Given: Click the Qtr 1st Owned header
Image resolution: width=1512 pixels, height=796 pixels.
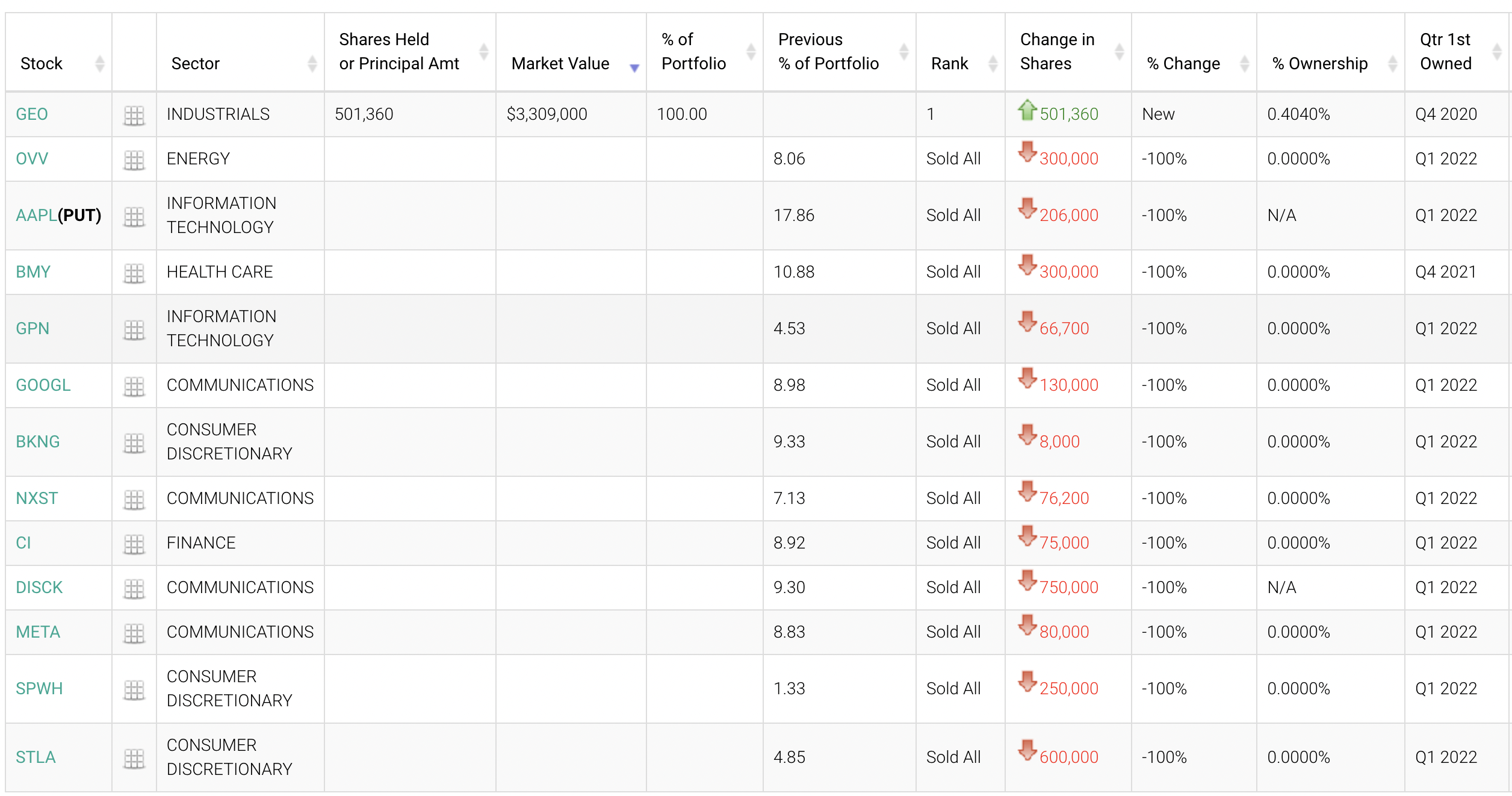Looking at the screenshot, I should click(x=1445, y=51).
